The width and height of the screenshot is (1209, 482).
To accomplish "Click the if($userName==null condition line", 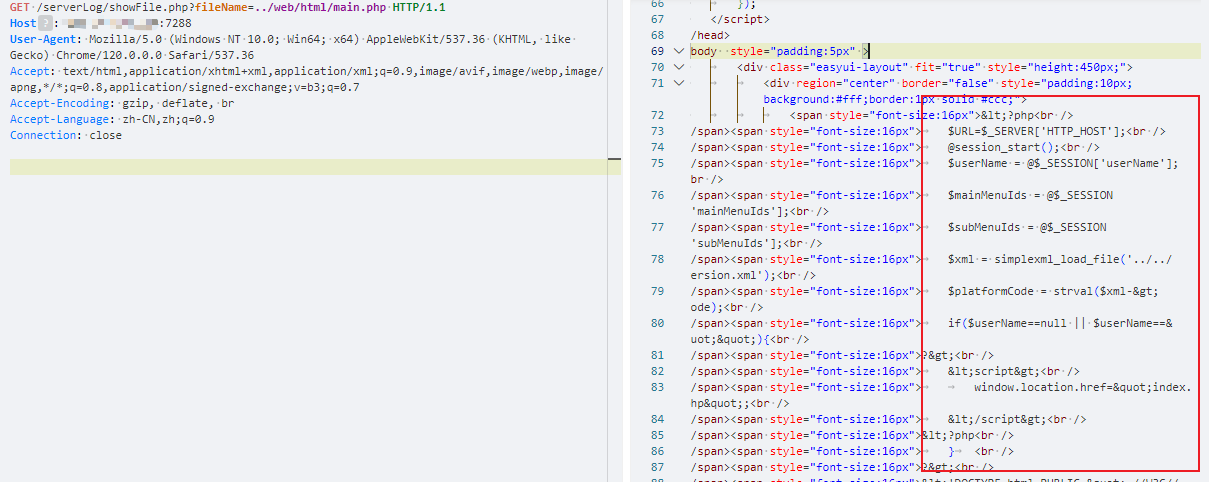I will click(x=1060, y=323).
